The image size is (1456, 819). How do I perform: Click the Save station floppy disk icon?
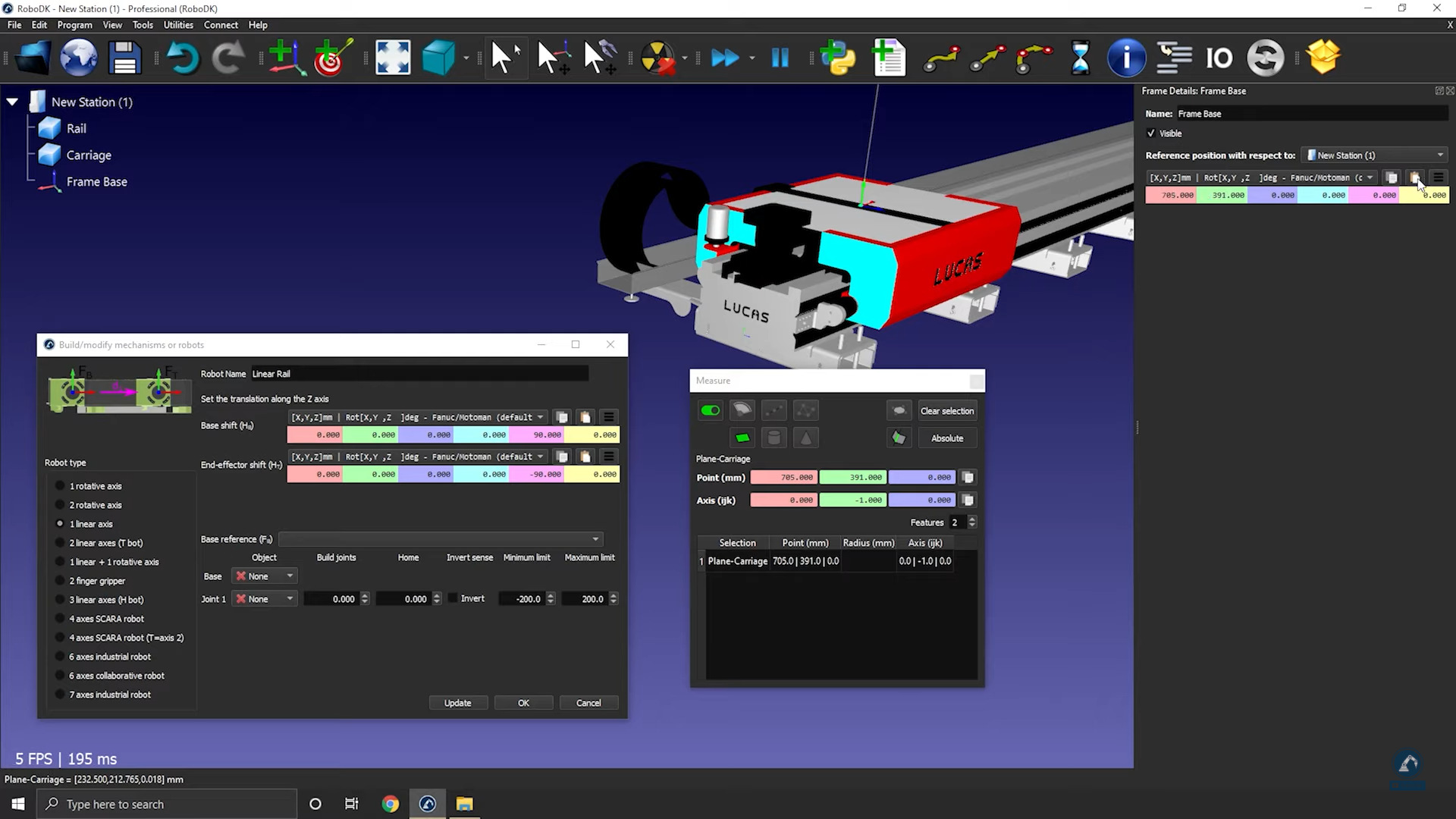124,58
